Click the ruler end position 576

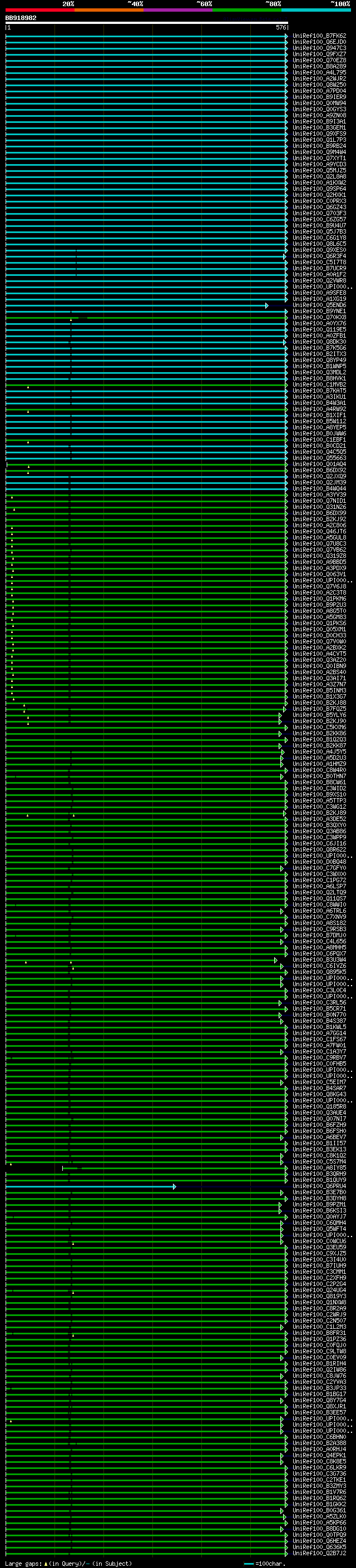point(281,27)
